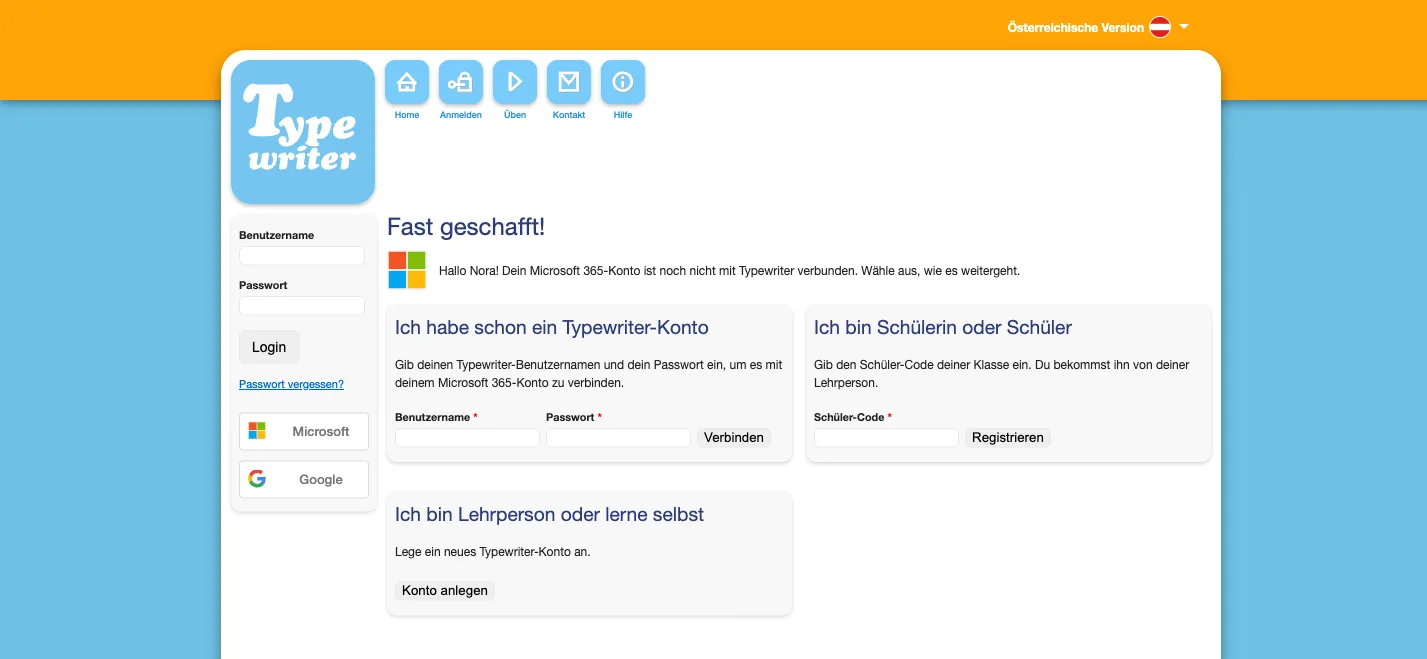
Task: Focus the Schüler-Code input field
Action: [x=886, y=437]
